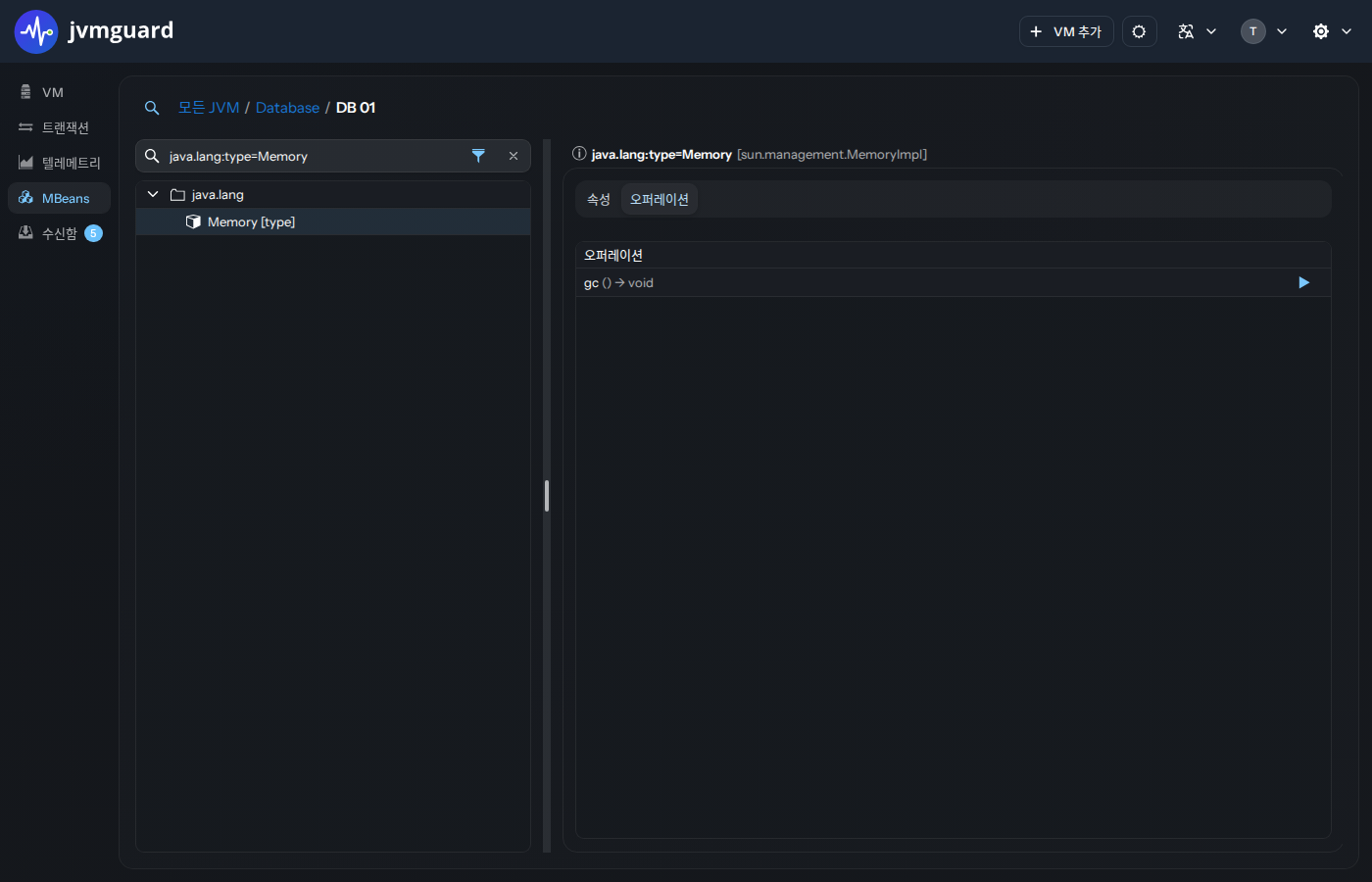The height and width of the screenshot is (882, 1372).
Task: Click the transactions arrows icon
Action: (25, 127)
